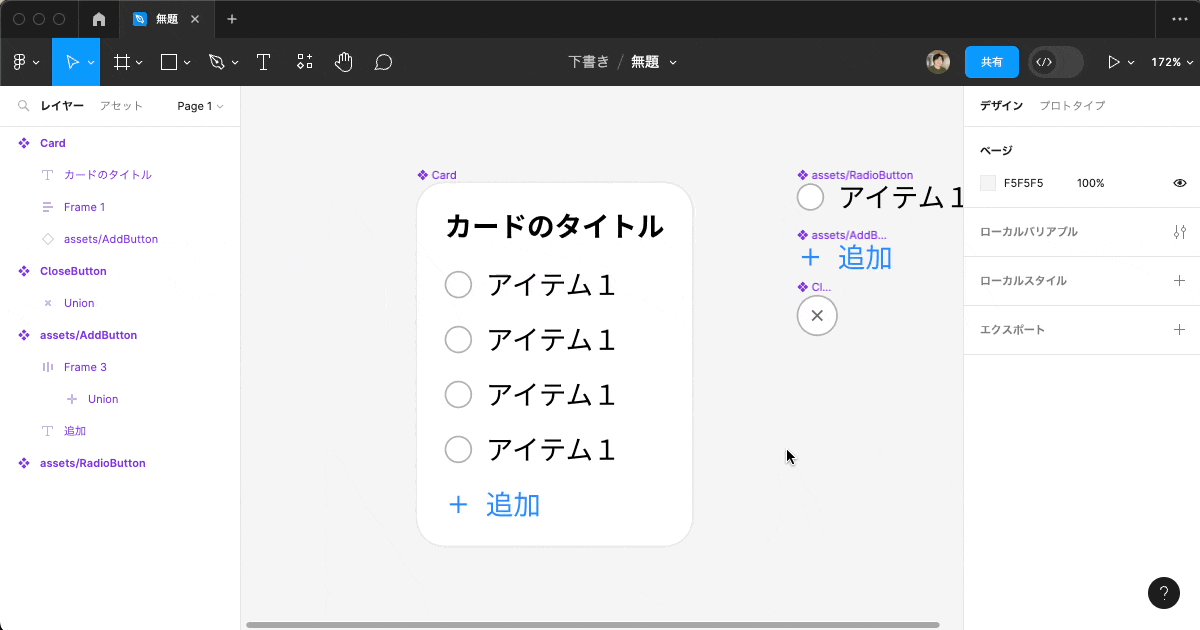Select the second radio button in card
The image size is (1200, 630).
point(458,340)
